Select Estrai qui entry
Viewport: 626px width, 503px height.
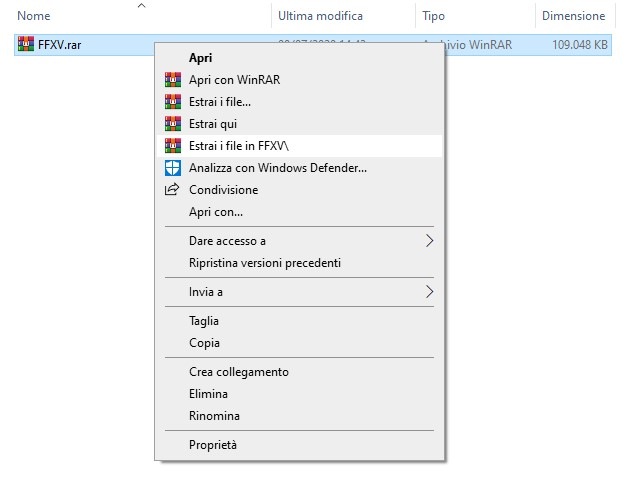coord(299,124)
